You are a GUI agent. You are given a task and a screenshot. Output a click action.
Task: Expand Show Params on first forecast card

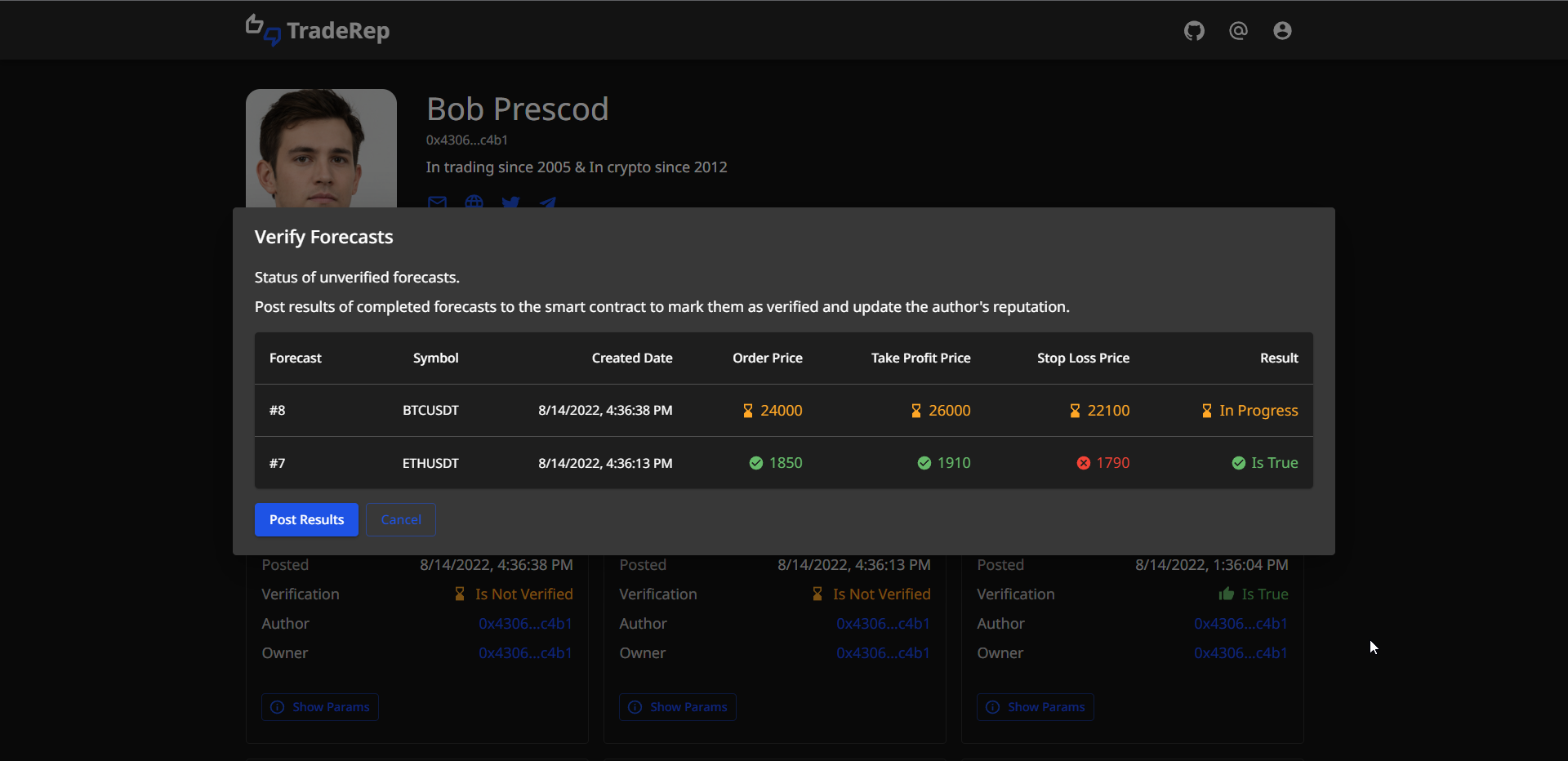320,707
